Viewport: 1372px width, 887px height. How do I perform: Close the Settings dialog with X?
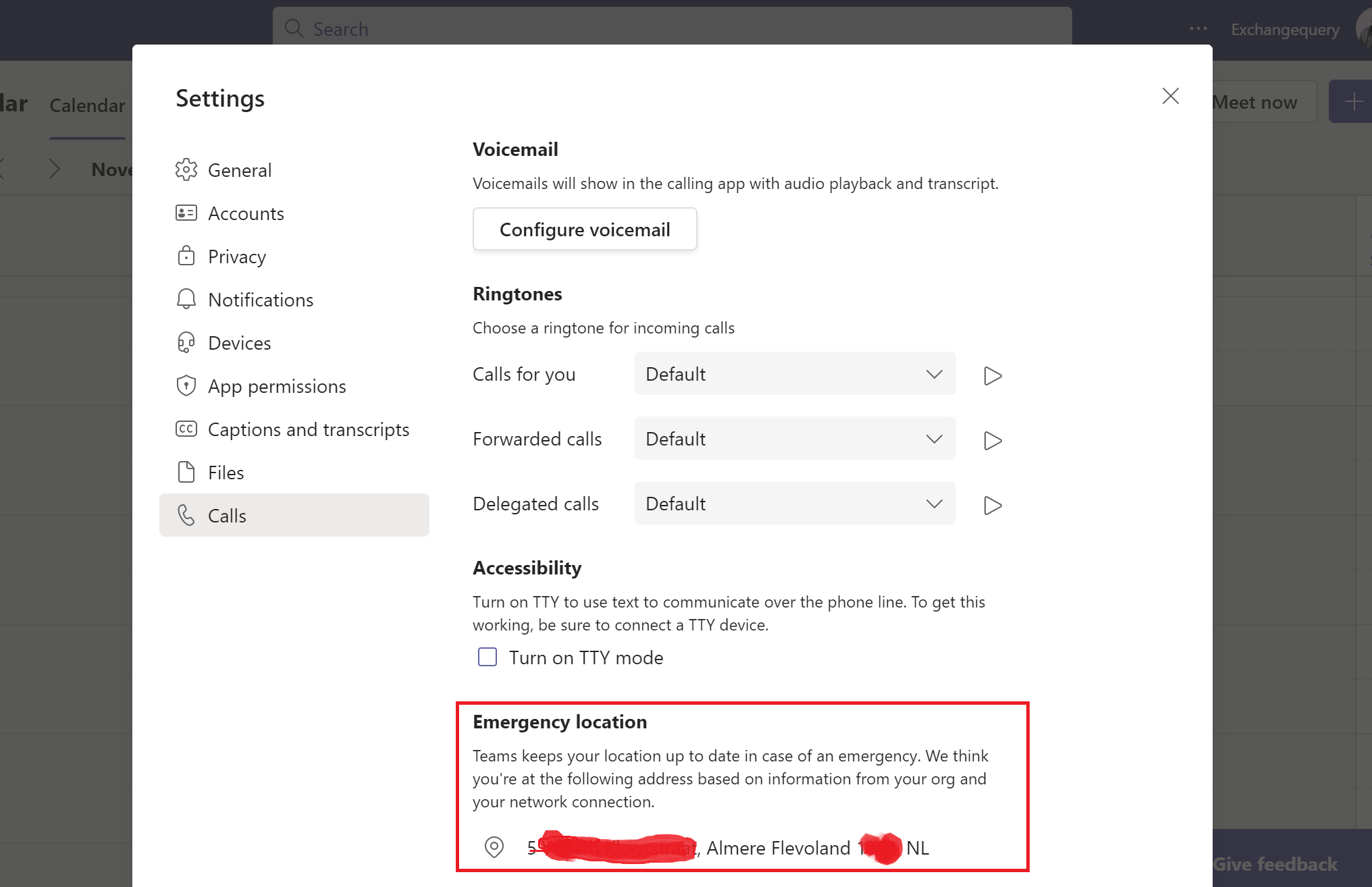click(x=1170, y=96)
